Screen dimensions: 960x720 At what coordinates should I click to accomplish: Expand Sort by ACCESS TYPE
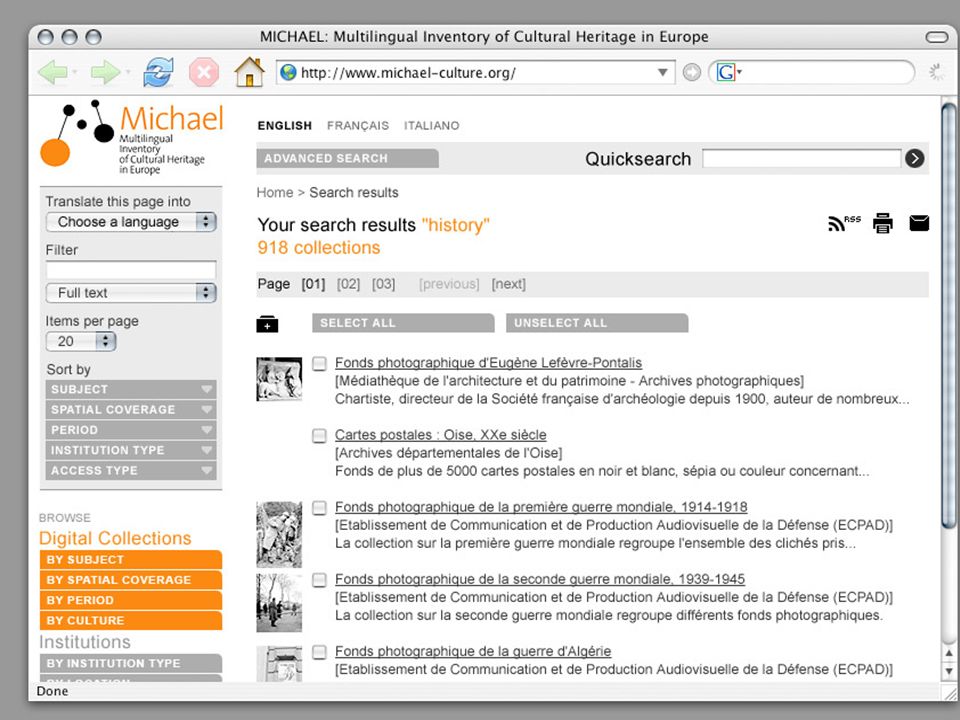coord(131,470)
